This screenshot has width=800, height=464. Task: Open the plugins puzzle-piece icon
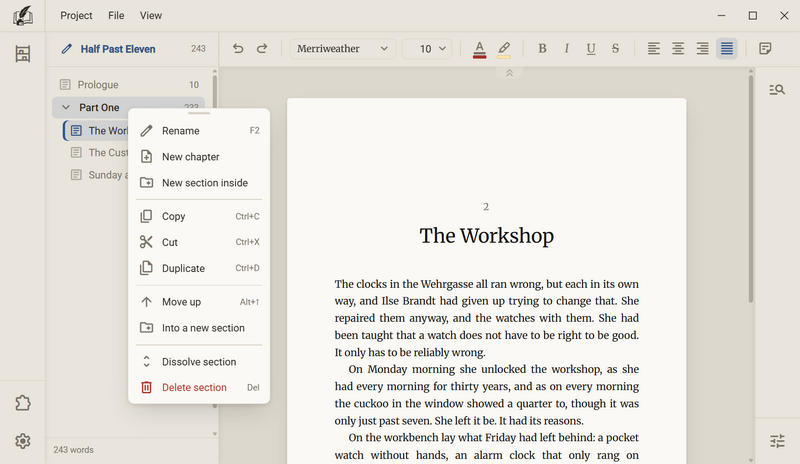point(22,403)
